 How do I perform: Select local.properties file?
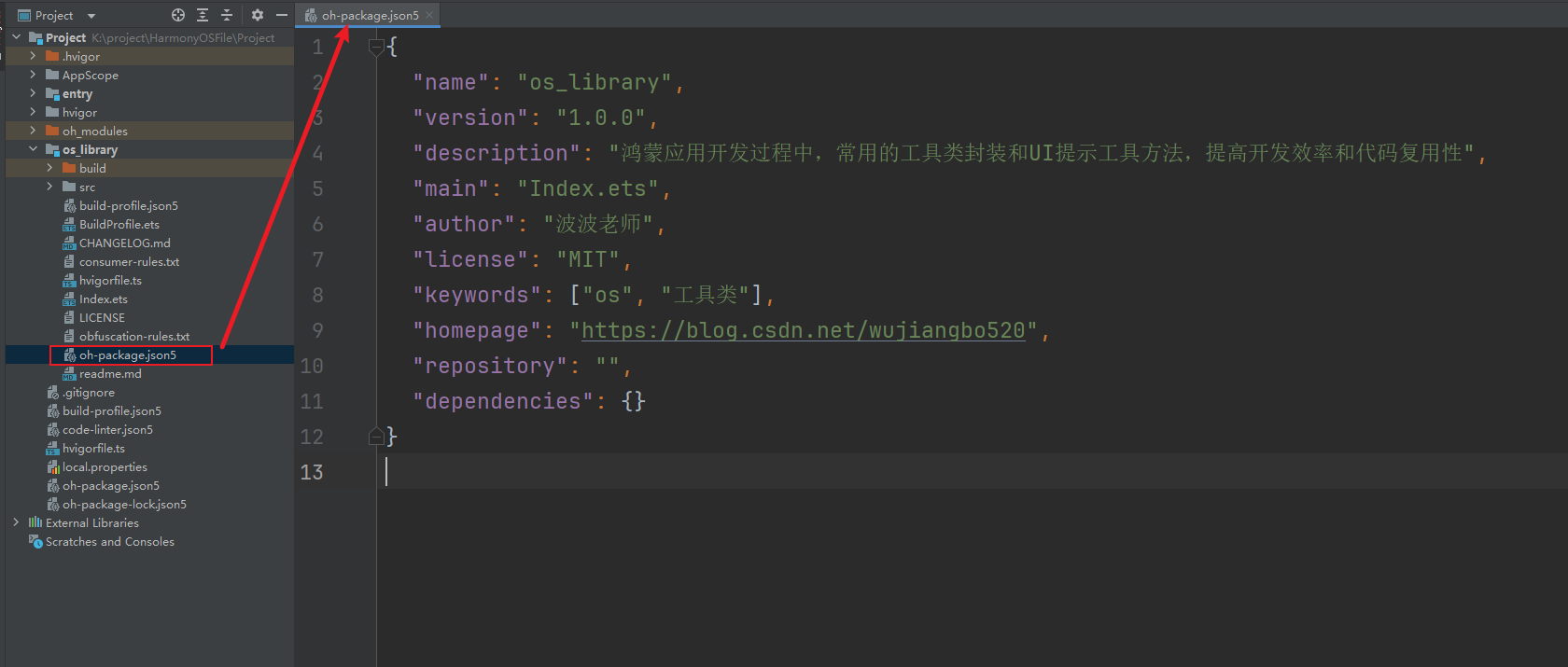105,466
